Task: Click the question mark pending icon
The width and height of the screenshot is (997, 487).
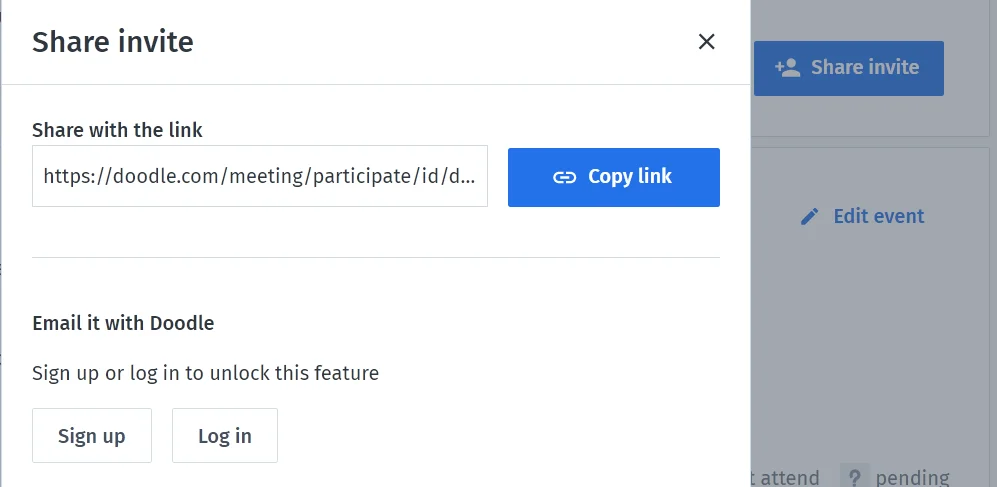Action: coord(855,476)
